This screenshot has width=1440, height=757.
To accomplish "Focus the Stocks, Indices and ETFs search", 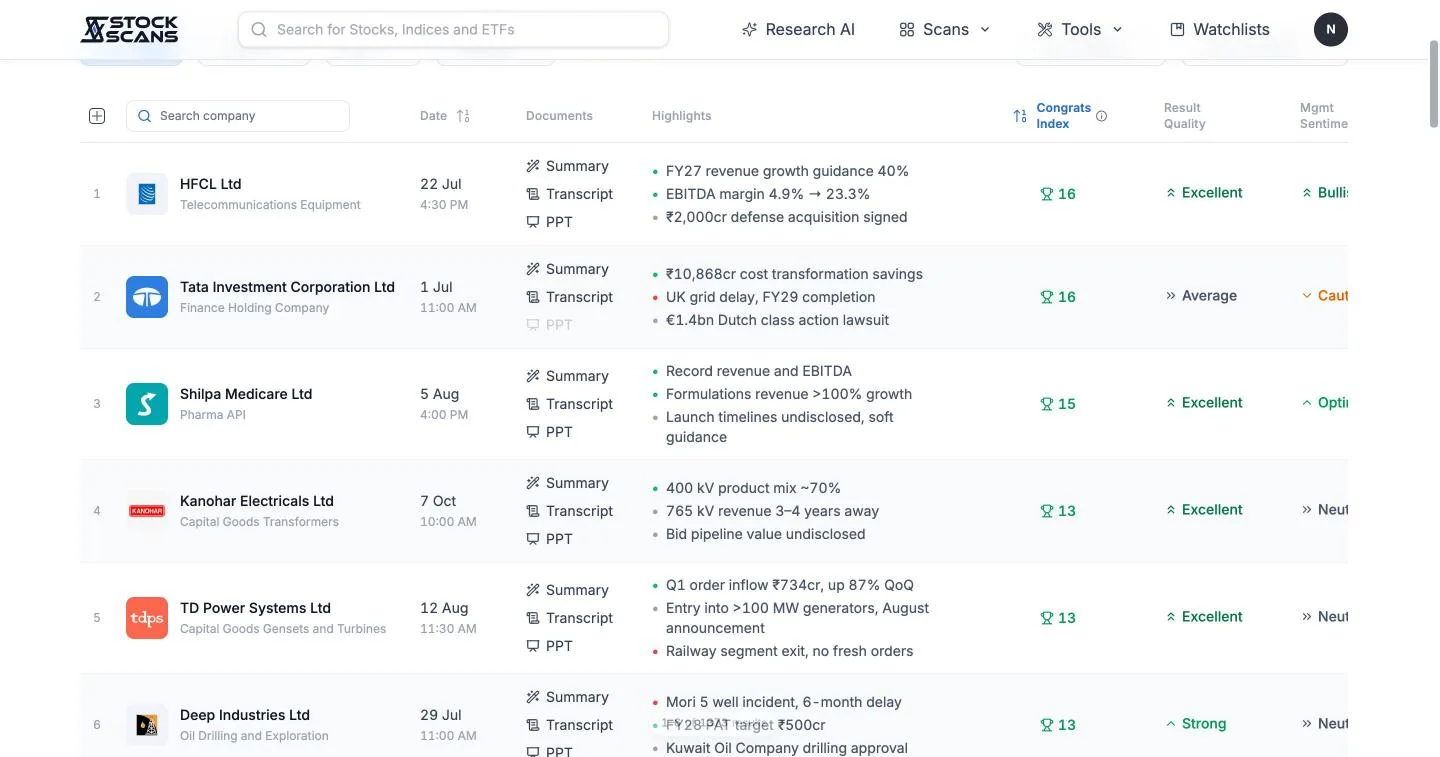I will click(x=453, y=29).
